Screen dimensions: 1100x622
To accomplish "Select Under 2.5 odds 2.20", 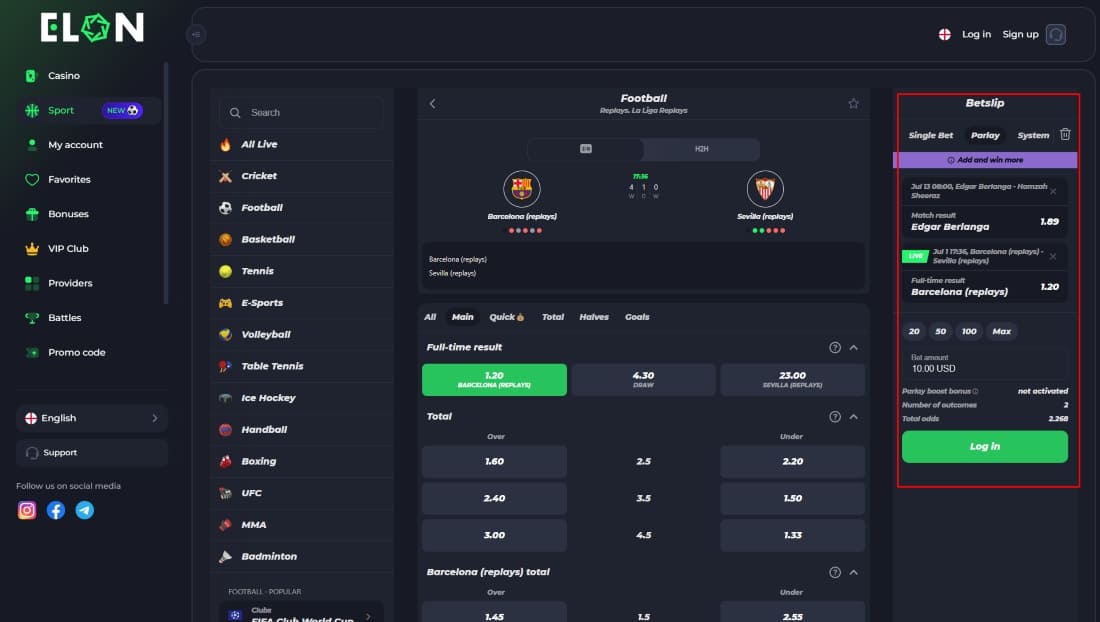I will tap(792, 461).
